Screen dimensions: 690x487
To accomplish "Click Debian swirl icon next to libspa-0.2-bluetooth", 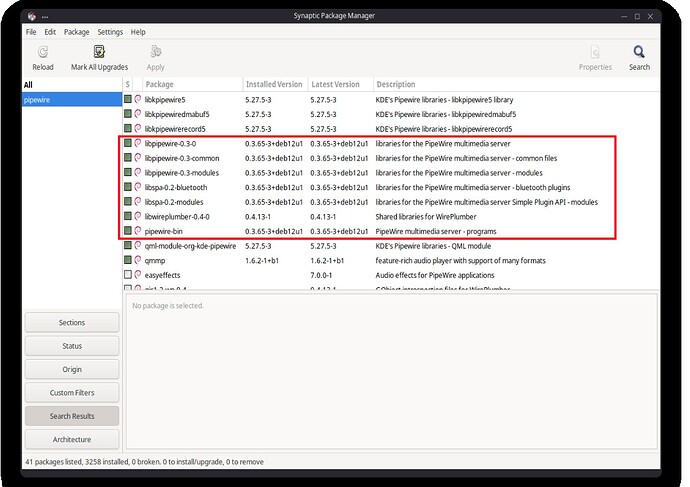I will coord(138,187).
